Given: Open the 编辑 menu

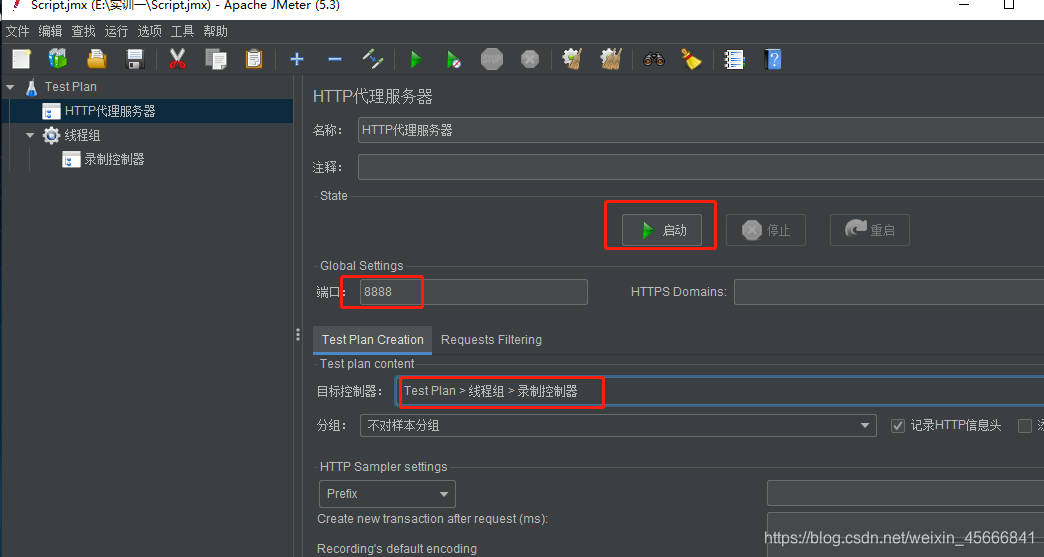Looking at the screenshot, I should tap(50, 31).
